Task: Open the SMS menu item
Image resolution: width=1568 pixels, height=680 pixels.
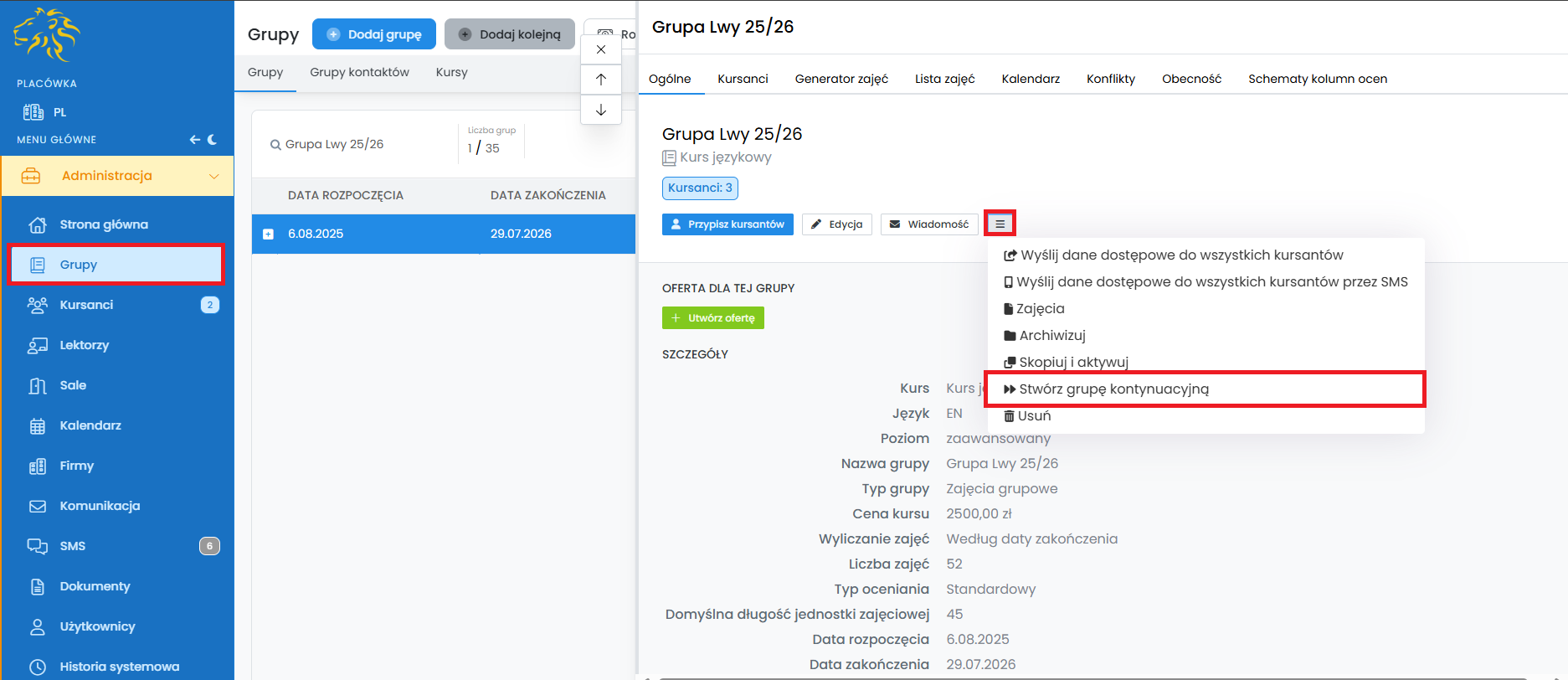Action: coord(72,546)
